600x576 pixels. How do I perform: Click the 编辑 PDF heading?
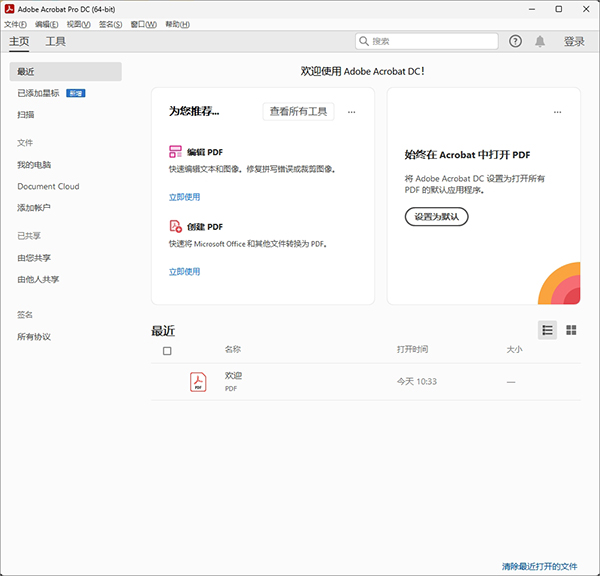(x=205, y=152)
